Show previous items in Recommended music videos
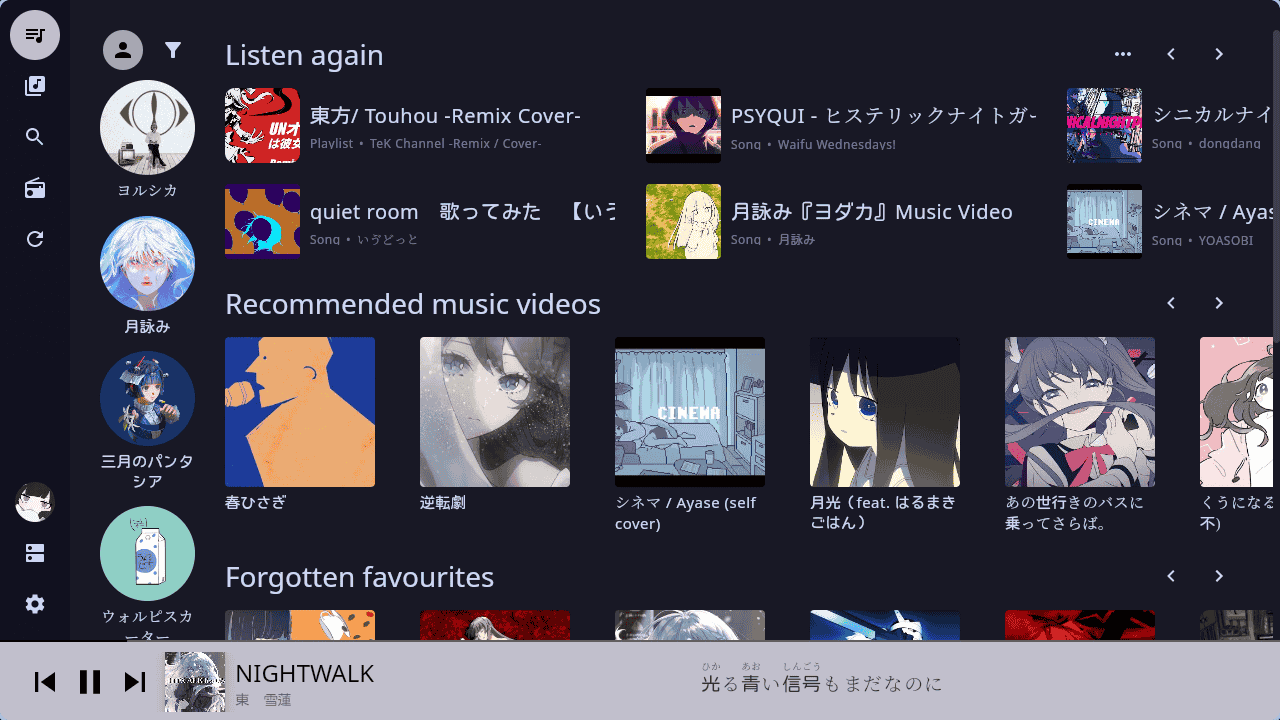This screenshot has width=1280, height=720. tap(1171, 303)
